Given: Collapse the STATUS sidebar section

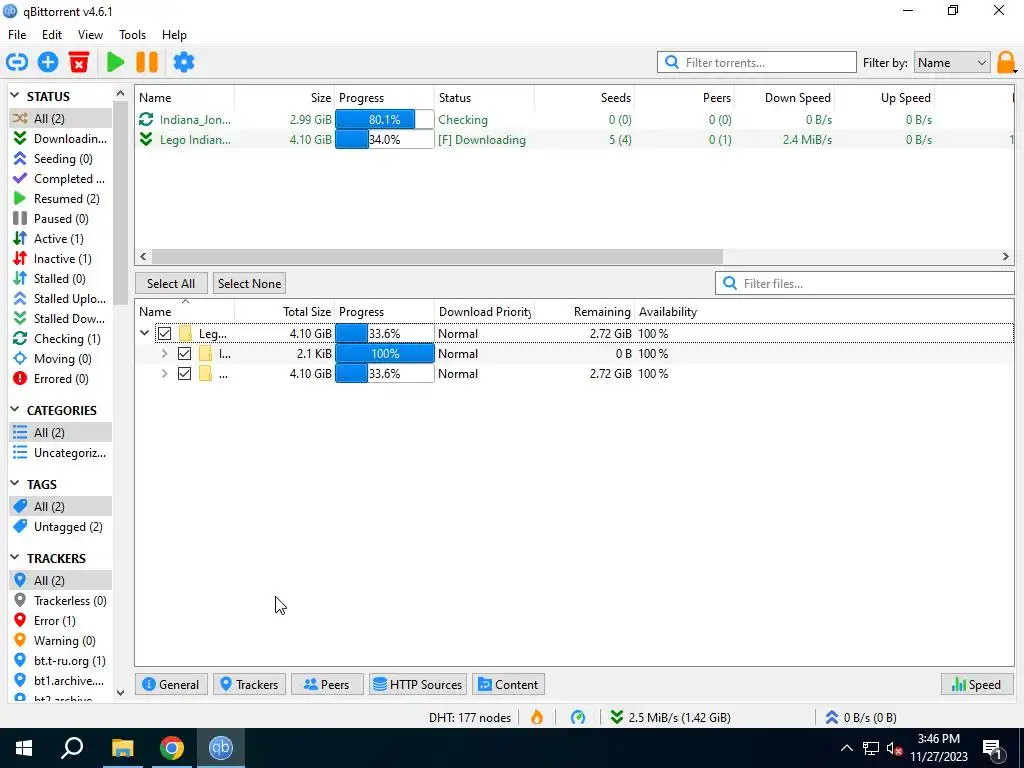Looking at the screenshot, I should coord(15,96).
